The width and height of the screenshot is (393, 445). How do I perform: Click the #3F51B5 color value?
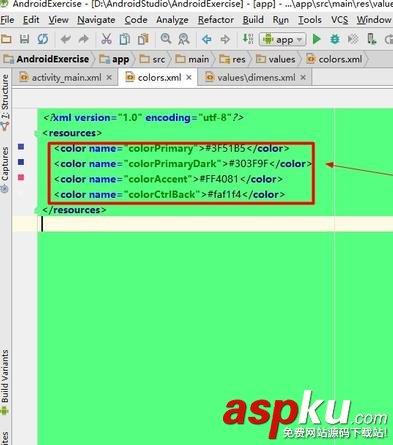click(x=225, y=148)
